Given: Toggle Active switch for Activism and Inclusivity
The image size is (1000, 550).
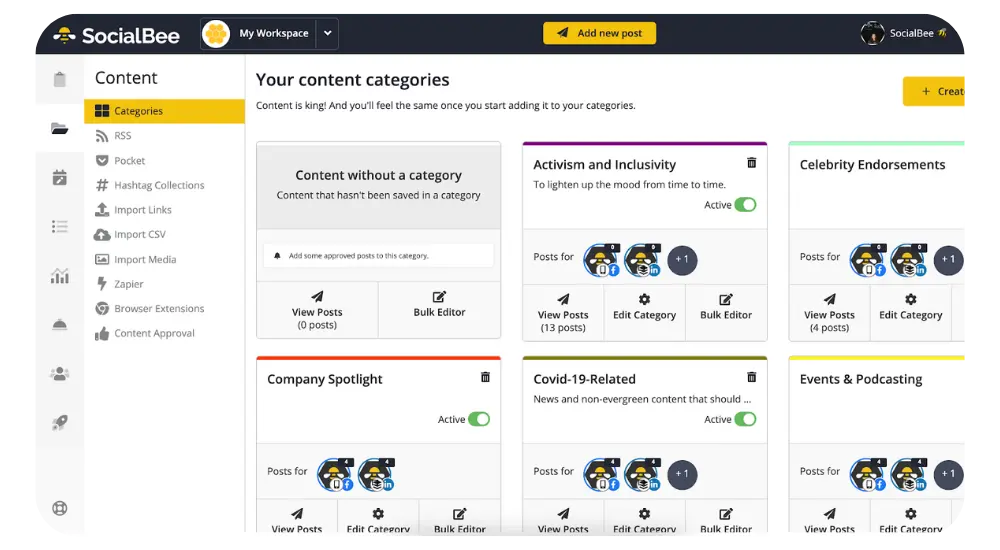Looking at the screenshot, I should (x=745, y=205).
